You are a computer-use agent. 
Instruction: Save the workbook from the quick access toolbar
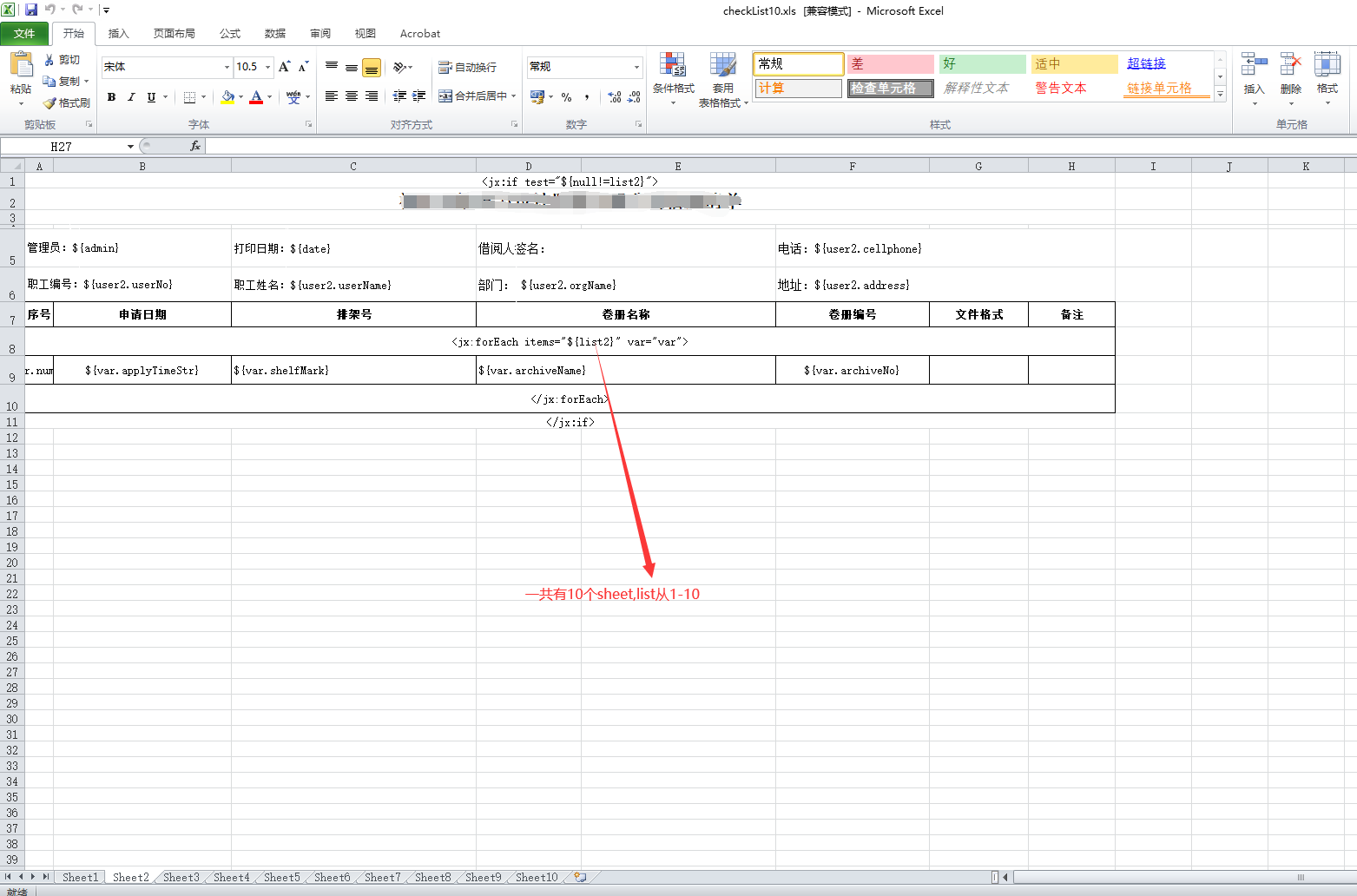click(x=31, y=10)
